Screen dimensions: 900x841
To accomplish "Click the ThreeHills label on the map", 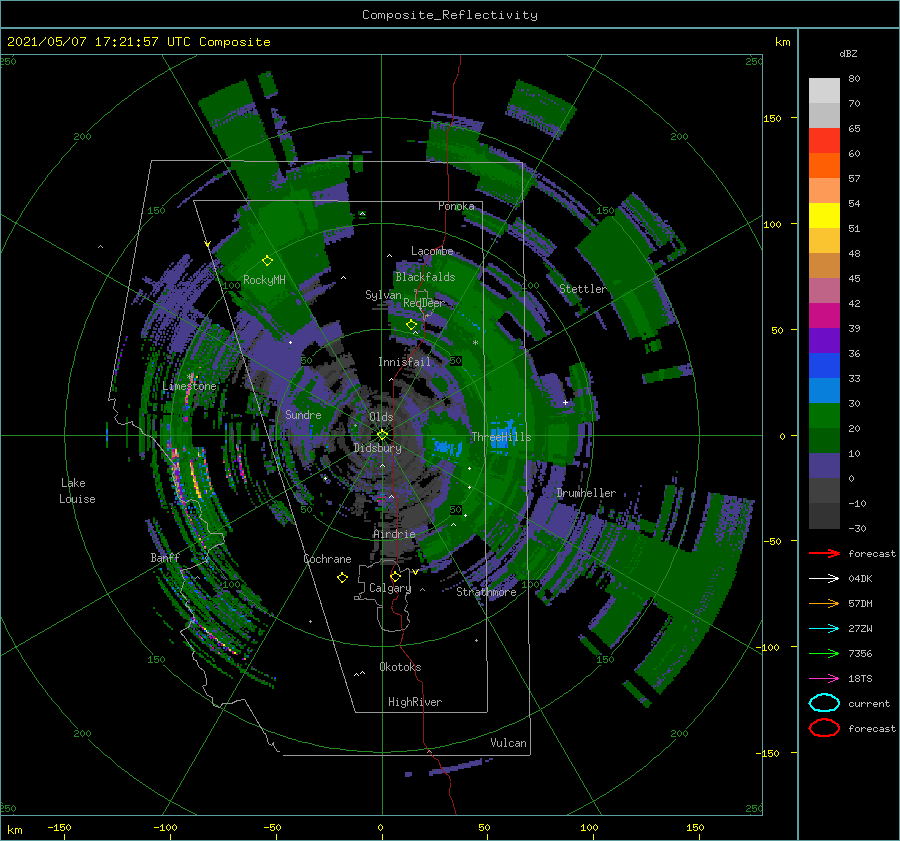I will (502, 437).
